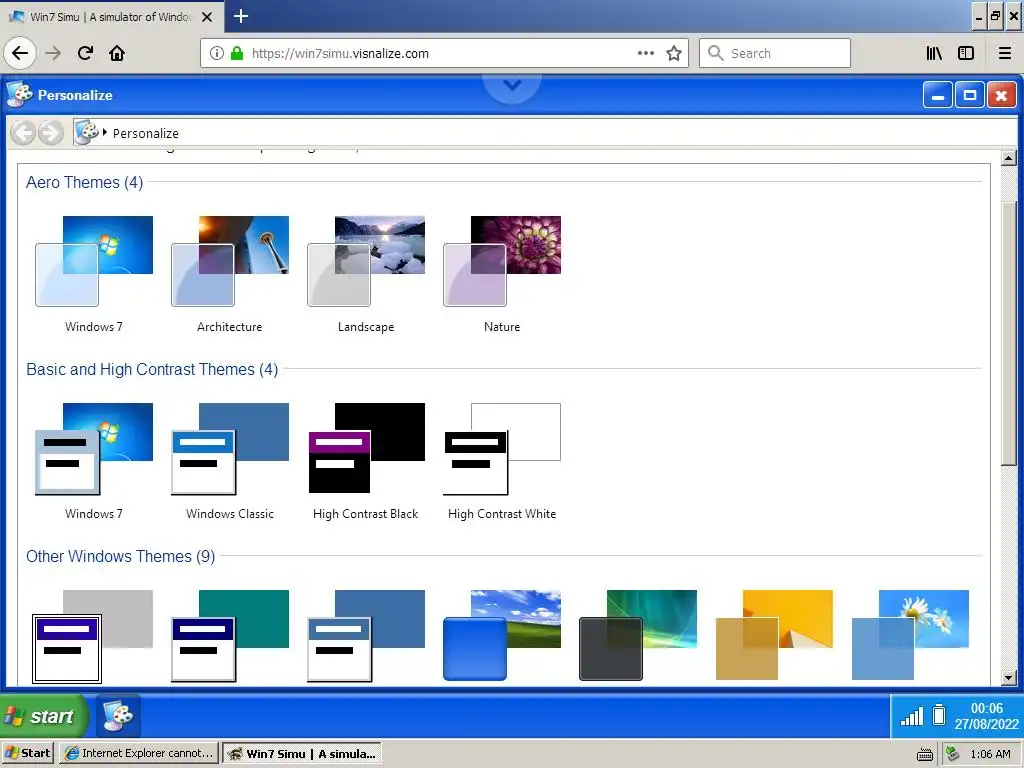Minimize the Personalize window
This screenshot has height=768, width=1024.
(938, 95)
